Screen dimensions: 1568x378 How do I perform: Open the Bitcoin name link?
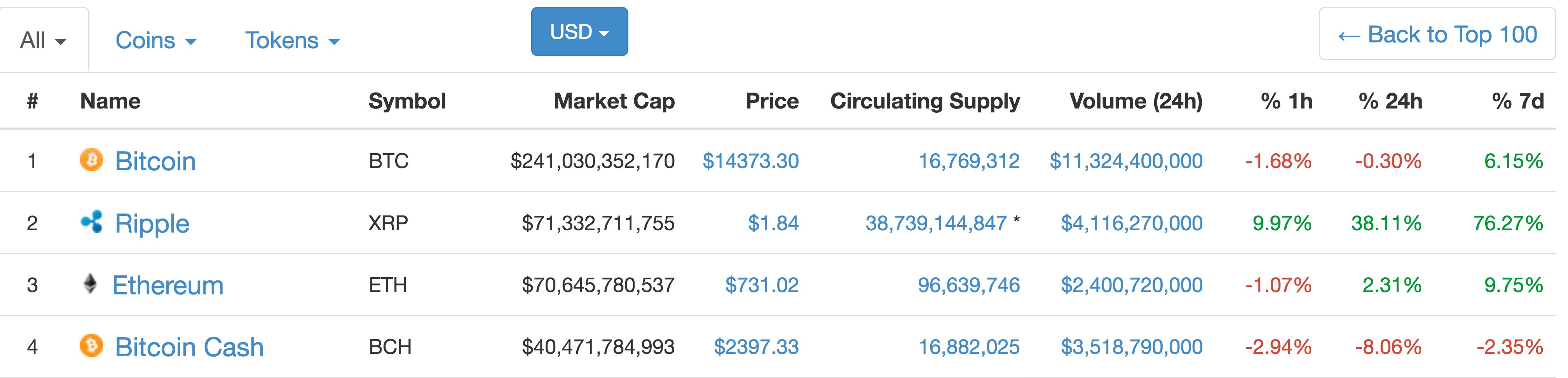155,161
